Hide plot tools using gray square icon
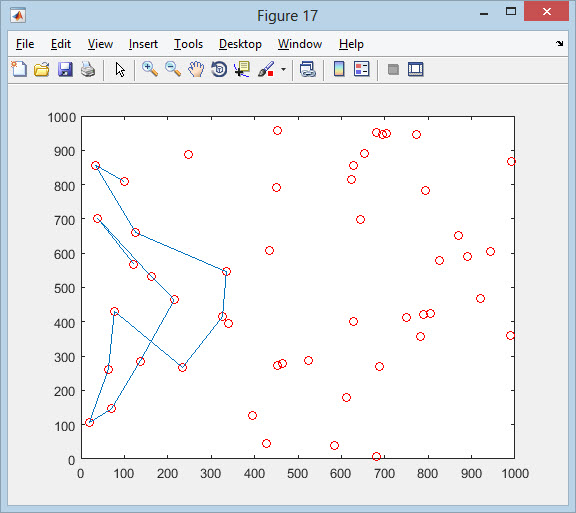This screenshot has width=576, height=513. coord(393,69)
